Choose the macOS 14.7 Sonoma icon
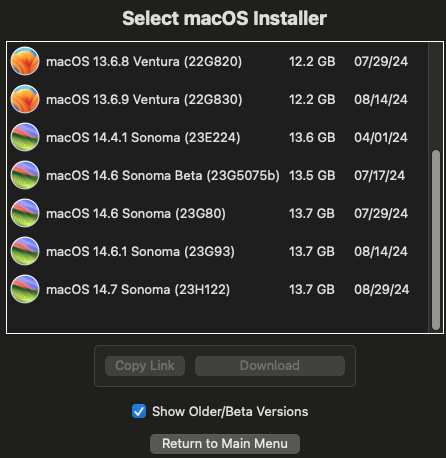Screen dimensions: 446x458 [25, 289]
